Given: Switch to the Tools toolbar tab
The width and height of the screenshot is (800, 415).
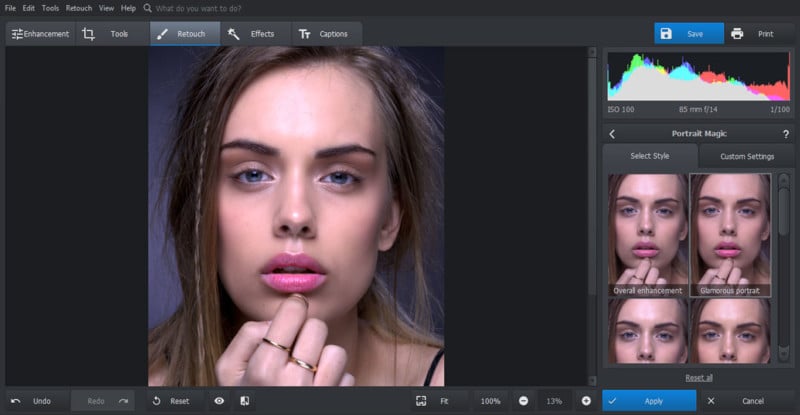Looking at the screenshot, I should 113,34.
